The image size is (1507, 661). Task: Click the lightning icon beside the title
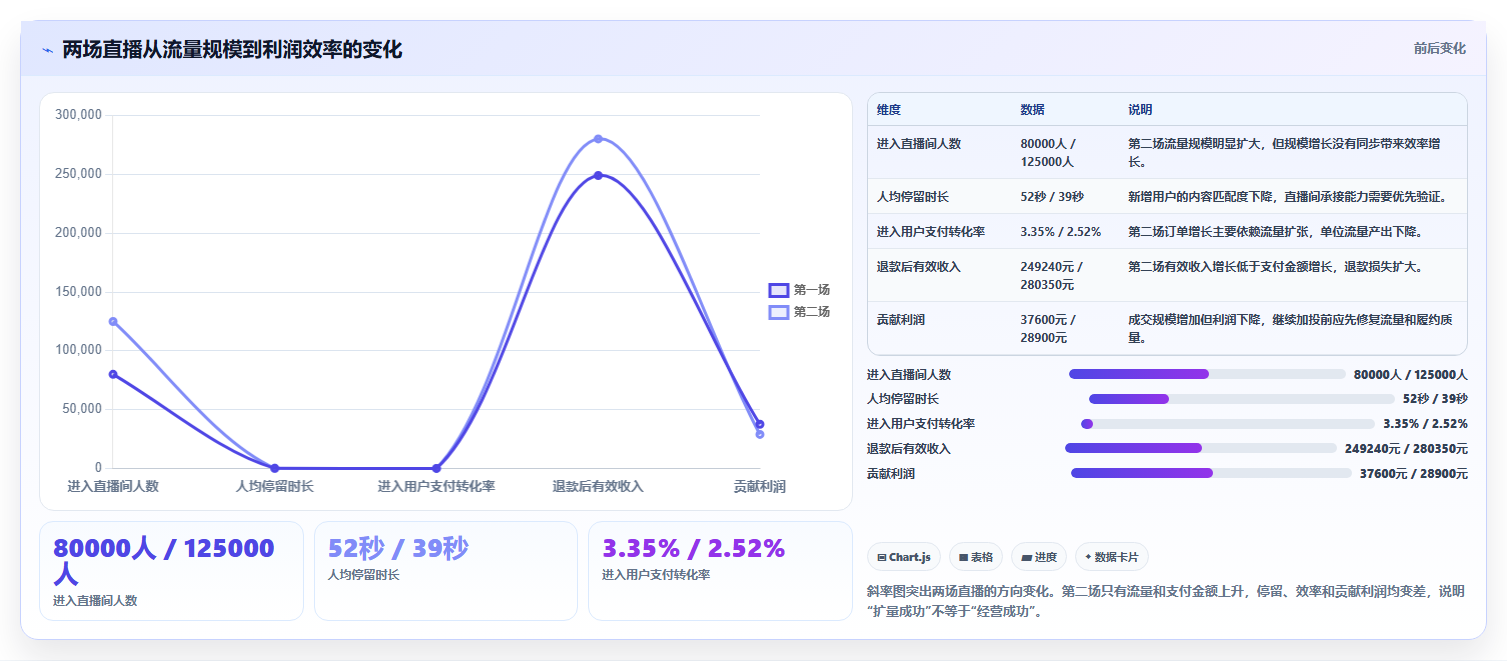(47, 50)
